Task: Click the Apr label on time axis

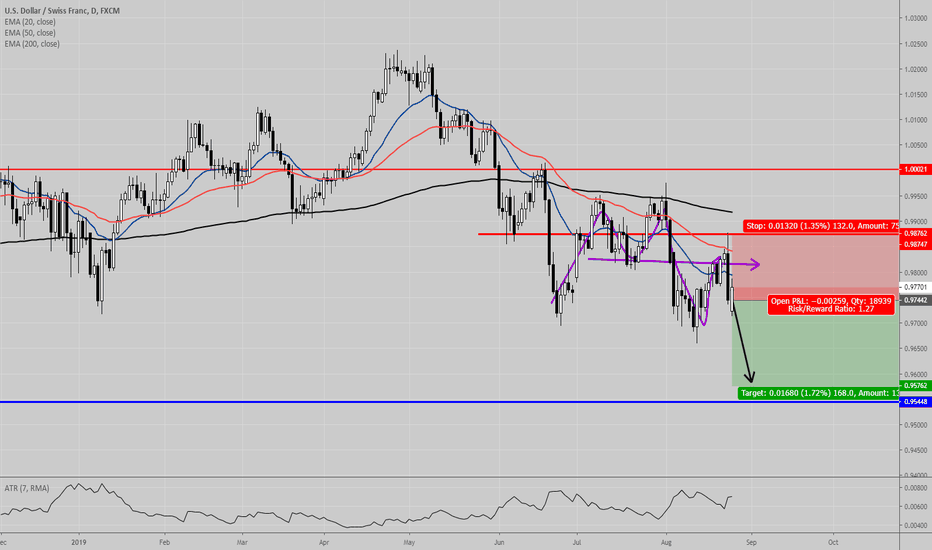Action: 324,542
